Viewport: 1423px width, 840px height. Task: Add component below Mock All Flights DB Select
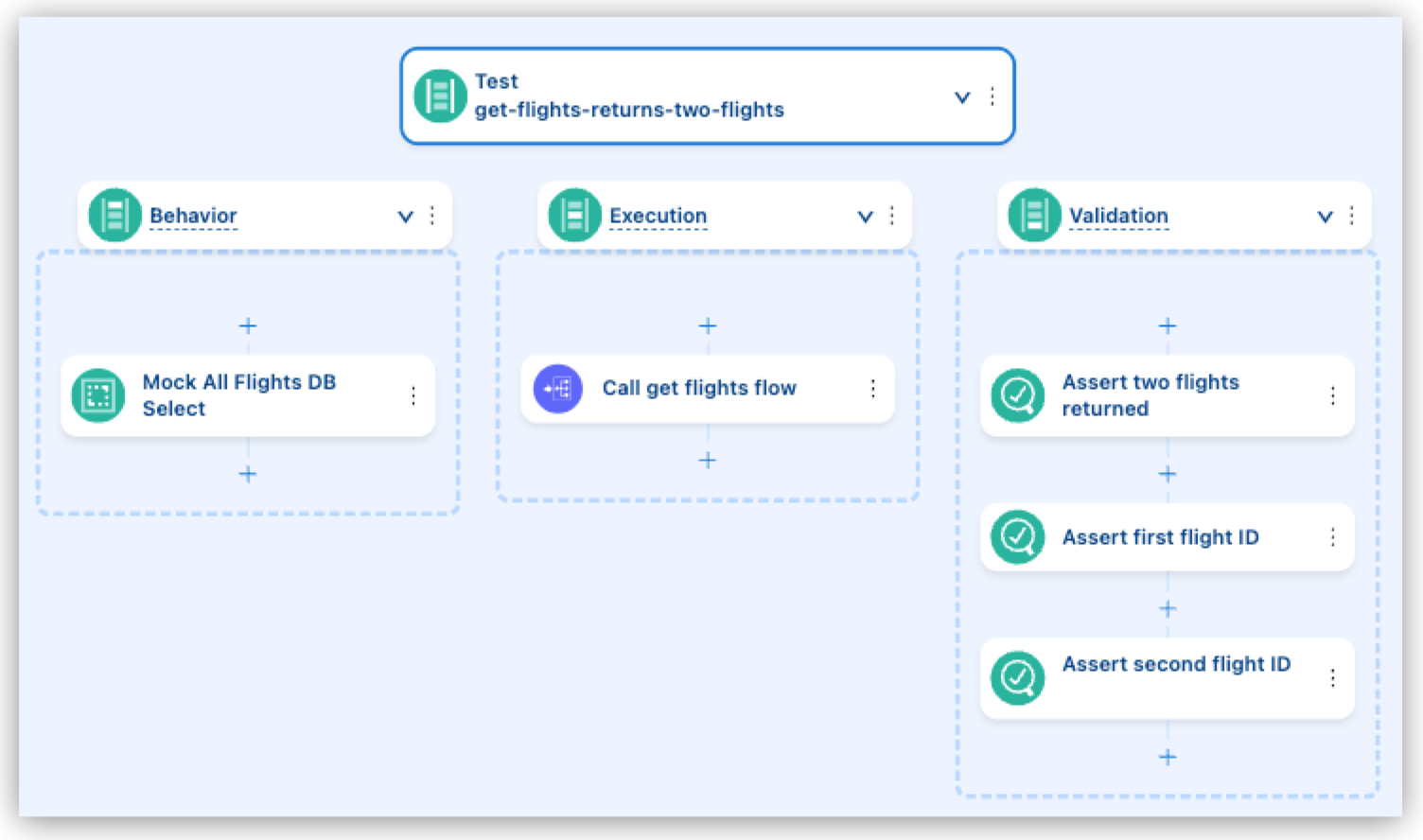tap(248, 474)
